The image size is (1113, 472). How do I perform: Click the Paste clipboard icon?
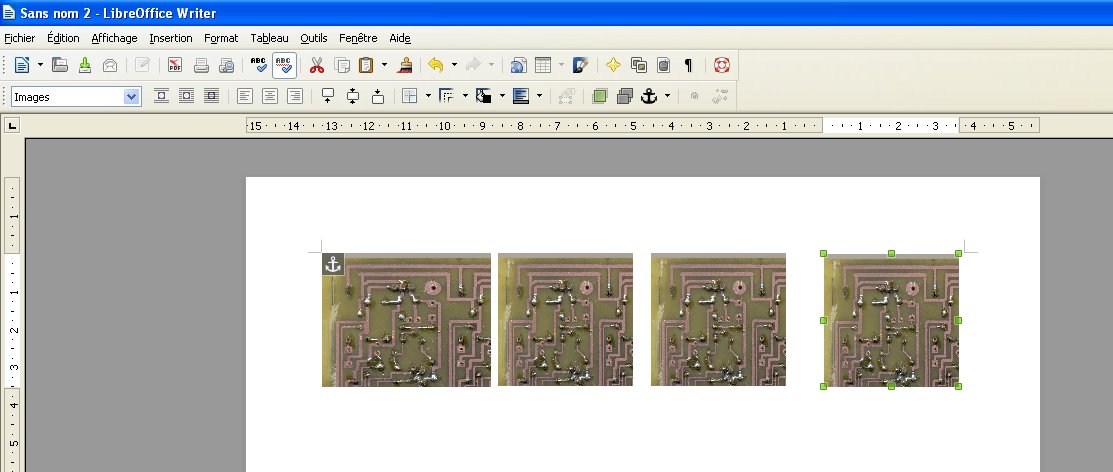366,65
